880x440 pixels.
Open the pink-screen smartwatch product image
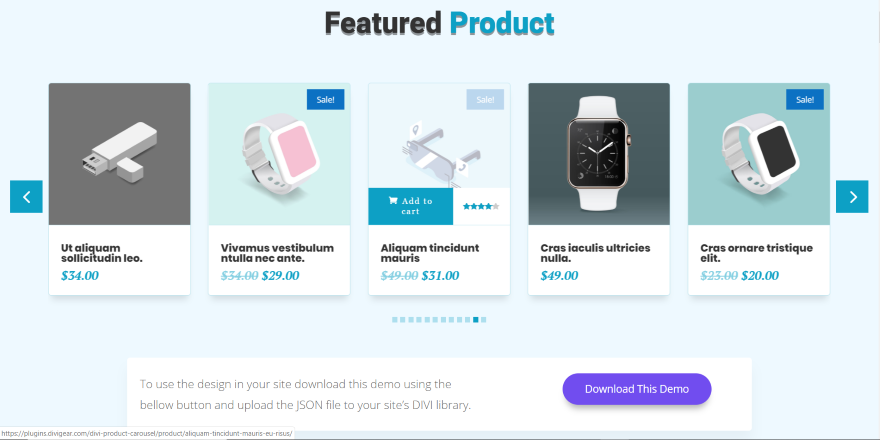pos(279,153)
